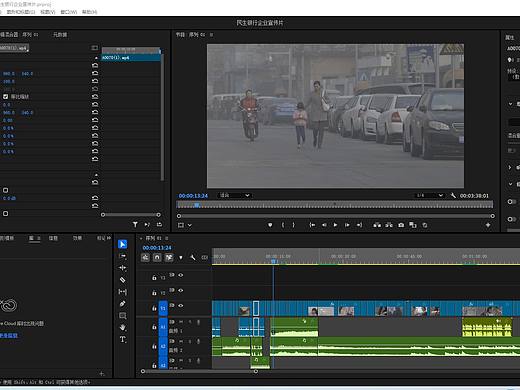The image size is (520, 390).
Task: Select the Track Select Forward tool
Action: pyautogui.click(x=122, y=256)
